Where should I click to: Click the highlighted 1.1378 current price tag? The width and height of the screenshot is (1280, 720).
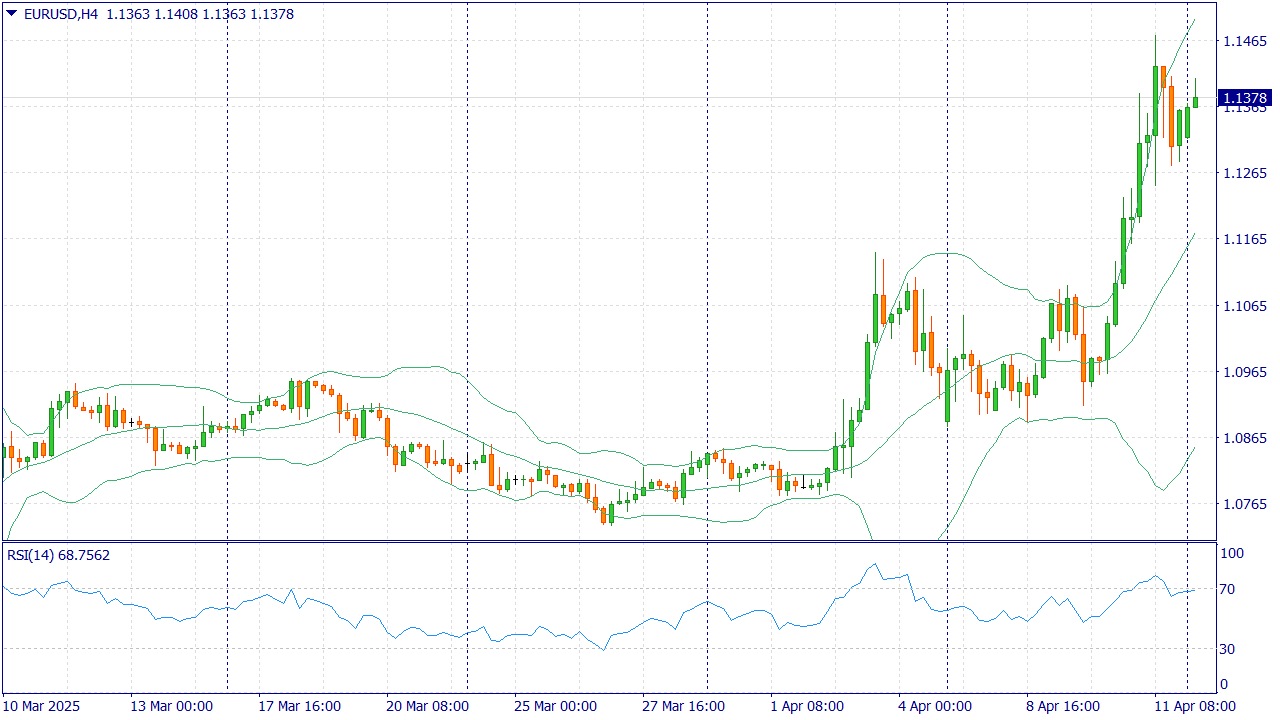click(x=1244, y=98)
